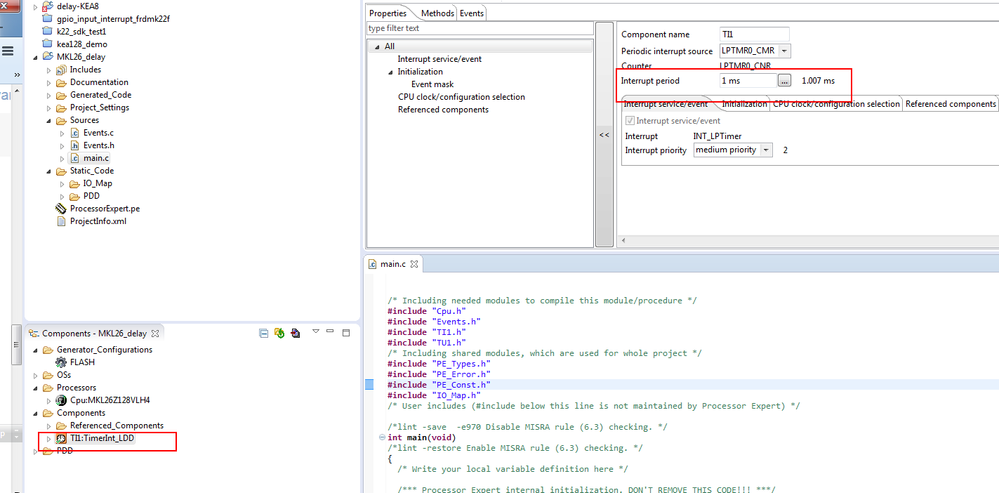Click the k22_sdk_test1 project icon
999x493 pixels.
tap(47, 31)
